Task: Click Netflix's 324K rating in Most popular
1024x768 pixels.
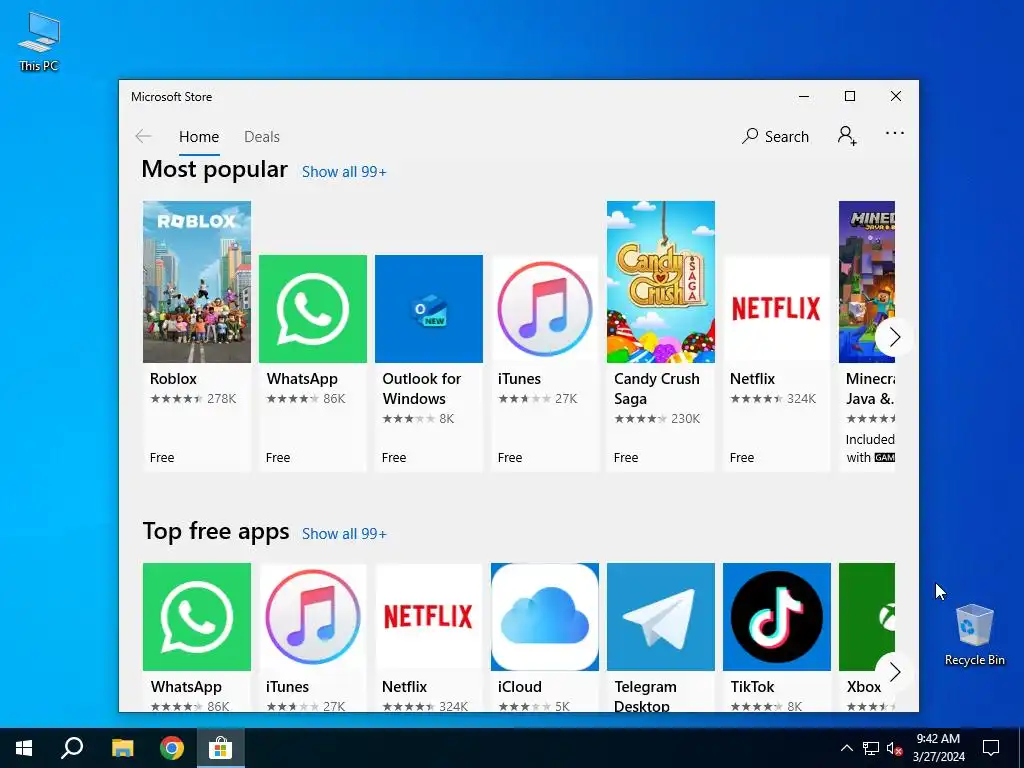Action: 801,398
